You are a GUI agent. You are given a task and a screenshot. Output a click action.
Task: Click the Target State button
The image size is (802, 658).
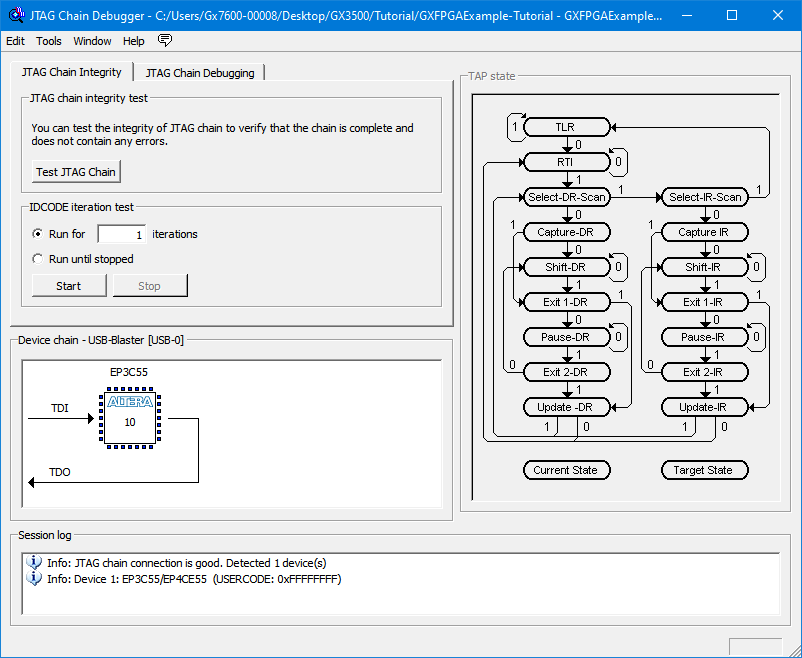coord(704,469)
